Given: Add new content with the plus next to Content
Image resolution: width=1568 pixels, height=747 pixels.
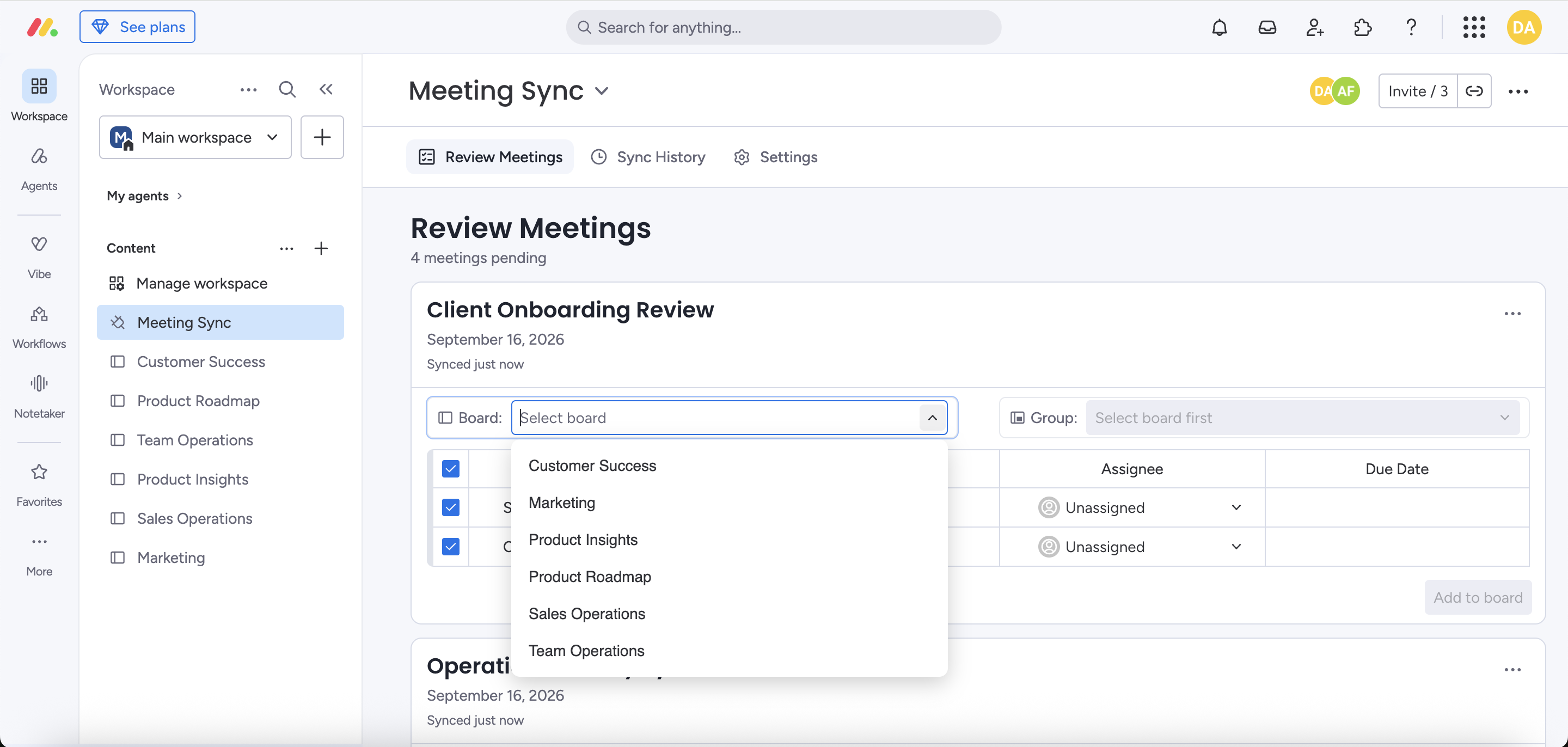Looking at the screenshot, I should click(321, 248).
